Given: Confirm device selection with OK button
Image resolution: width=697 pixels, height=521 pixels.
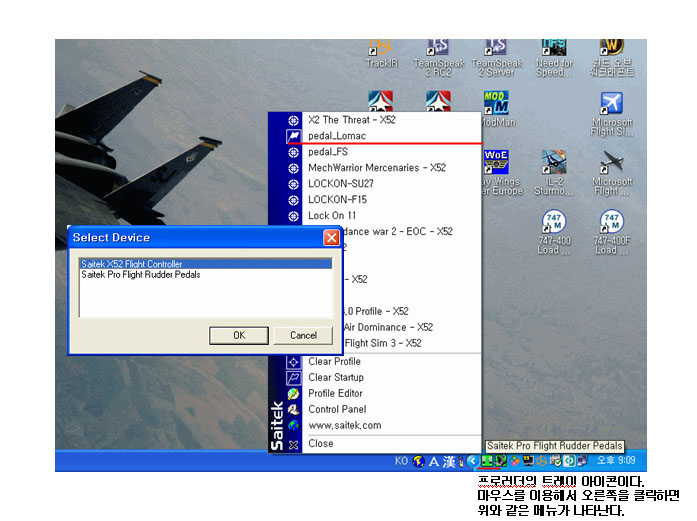Looking at the screenshot, I should tap(239, 335).
